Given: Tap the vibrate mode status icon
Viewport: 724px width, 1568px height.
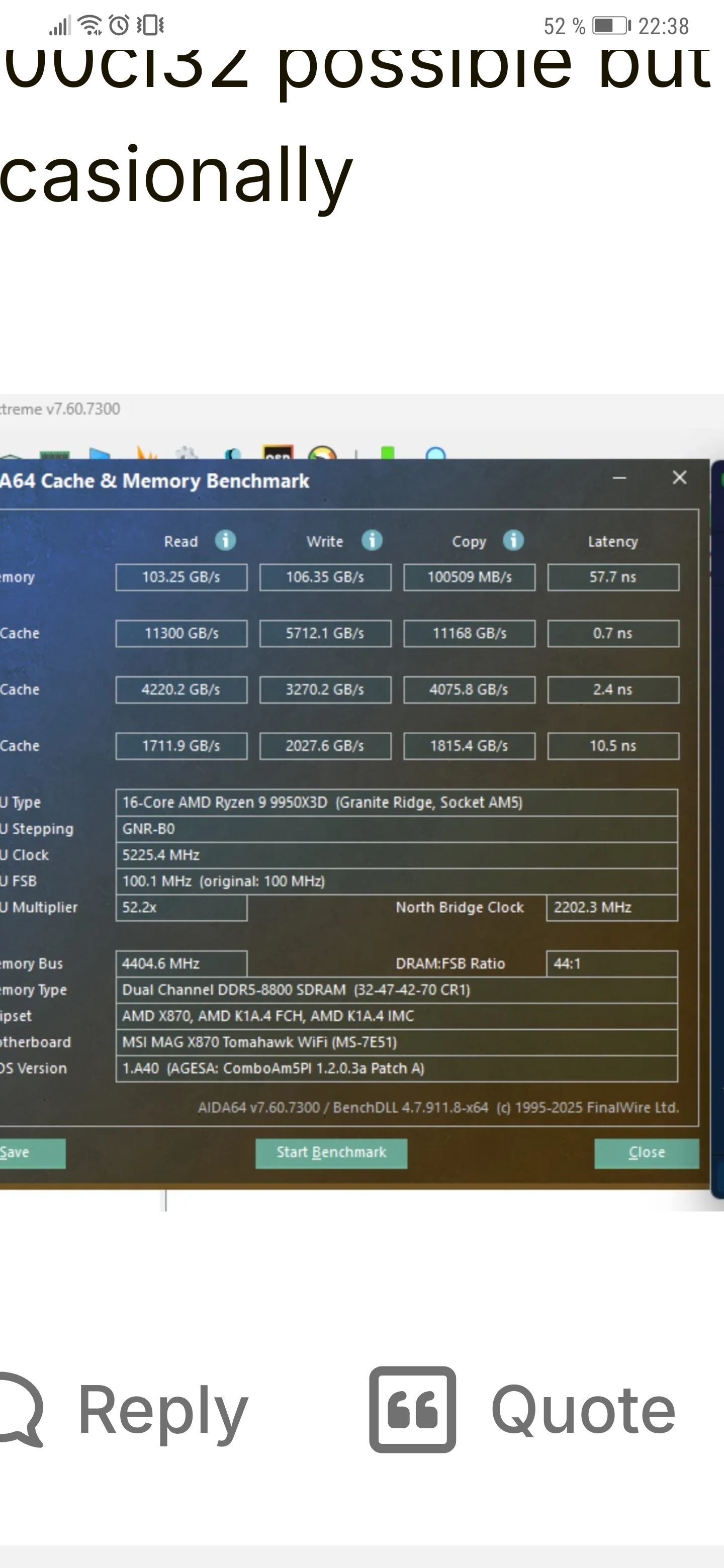Looking at the screenshot, I should (x=150, y=26).
